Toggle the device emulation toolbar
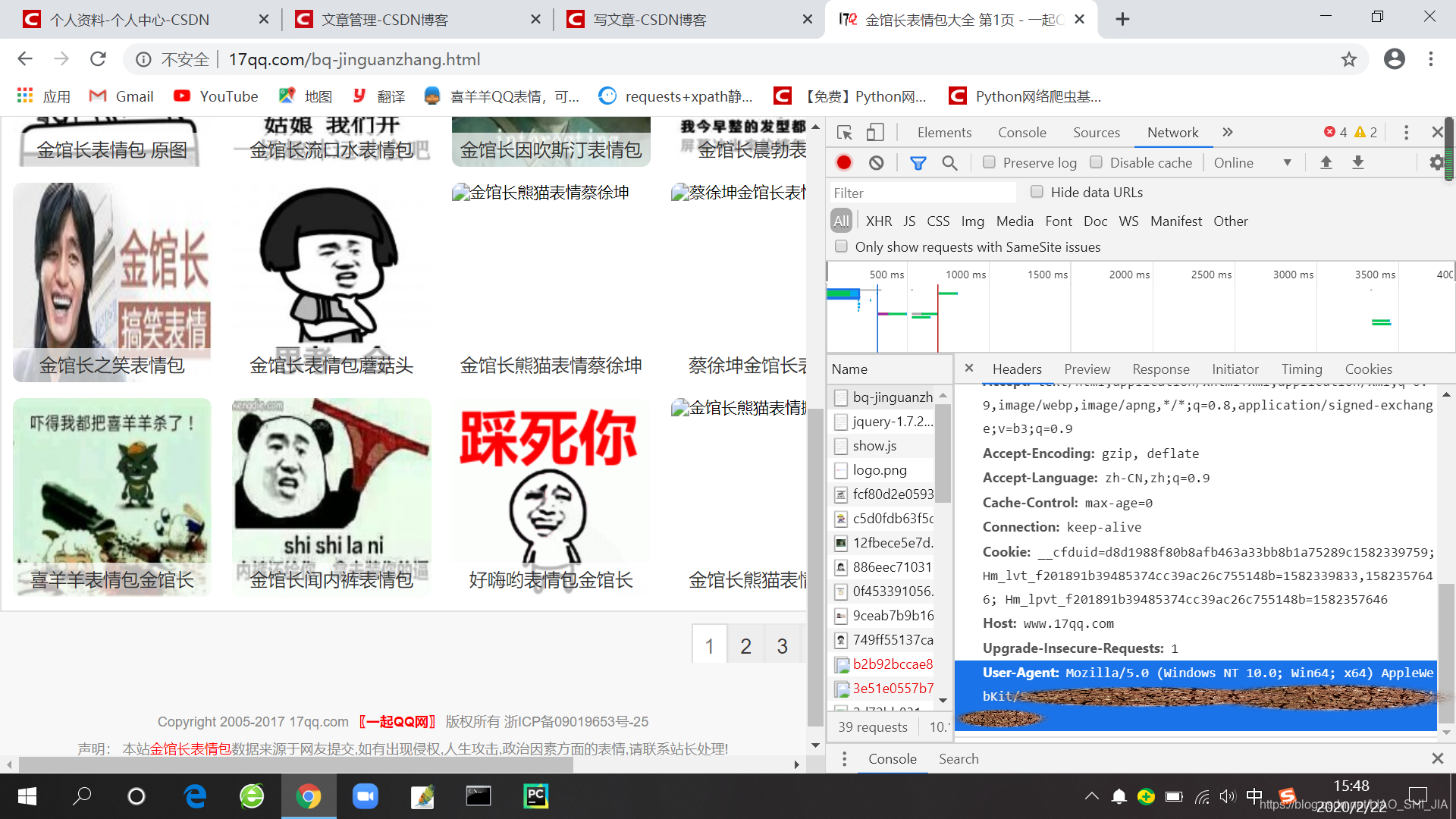 pyautogui.click(x=875, y=132)
